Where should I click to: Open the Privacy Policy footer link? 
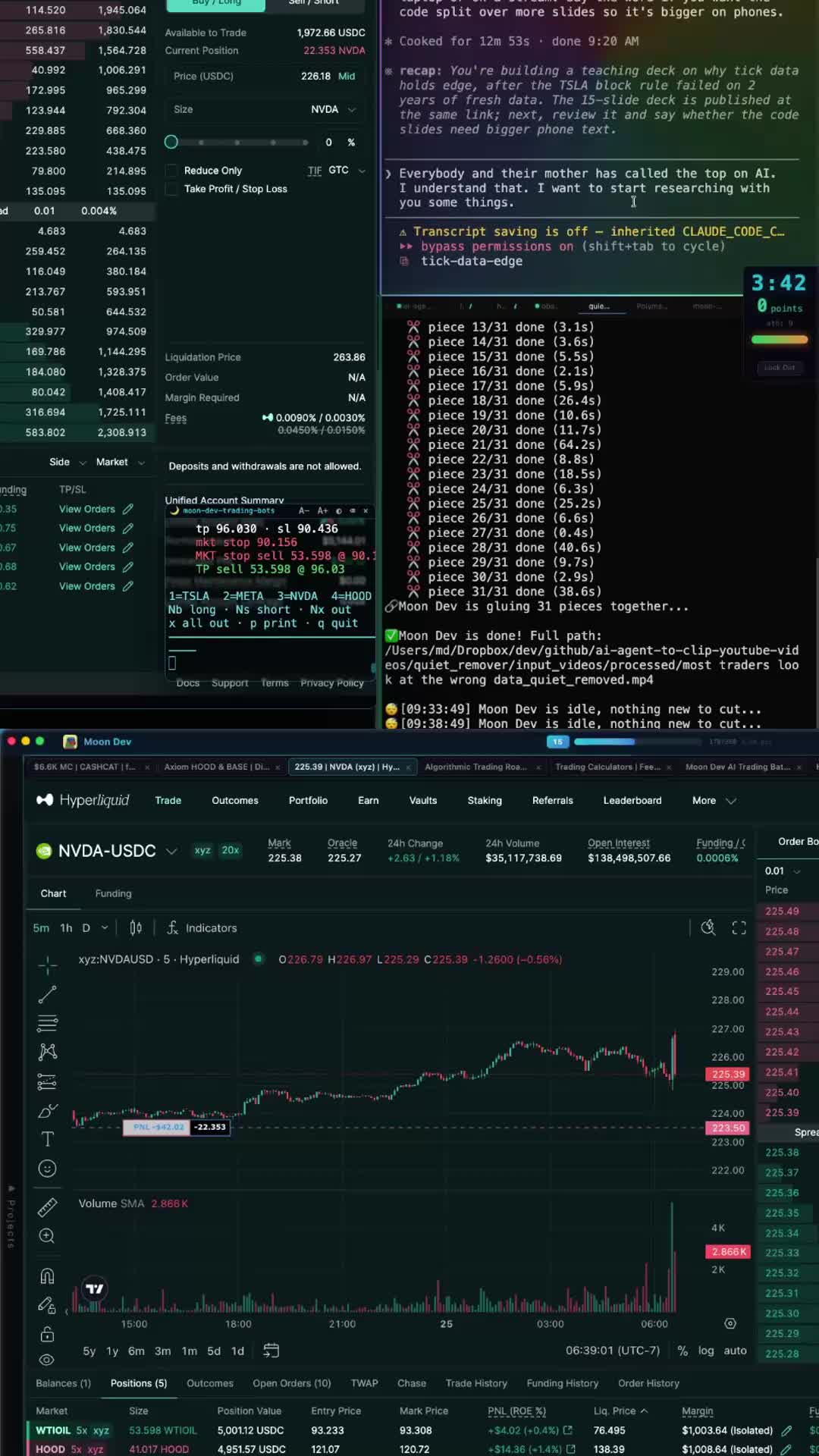point(332,682)
